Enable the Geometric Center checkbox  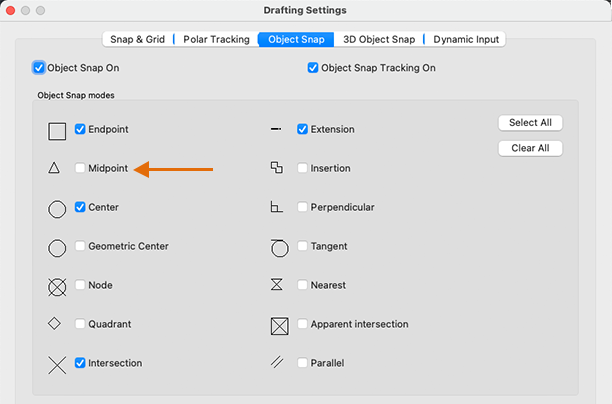pos(81,246)
